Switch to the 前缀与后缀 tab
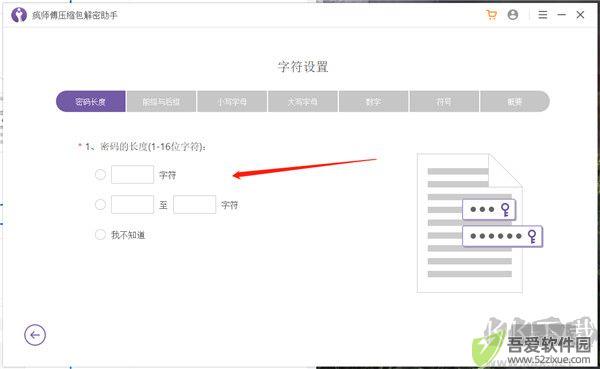The height and width of the screenshot is (369, 600). (x=161, y=101)
